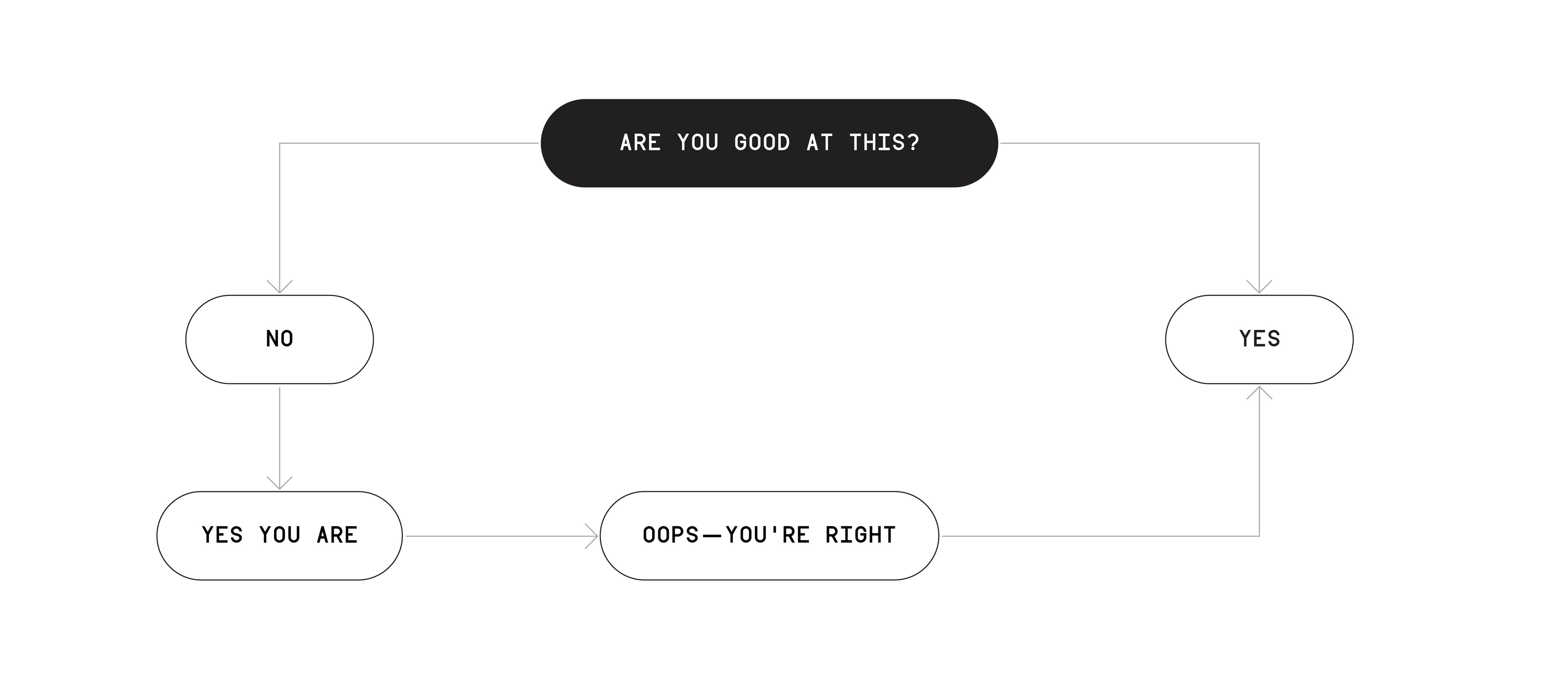The width and height of the screenshot is (1568, 679).
Task: Click the upper-left corner bend of the connector
Action: tap(279, 144)
